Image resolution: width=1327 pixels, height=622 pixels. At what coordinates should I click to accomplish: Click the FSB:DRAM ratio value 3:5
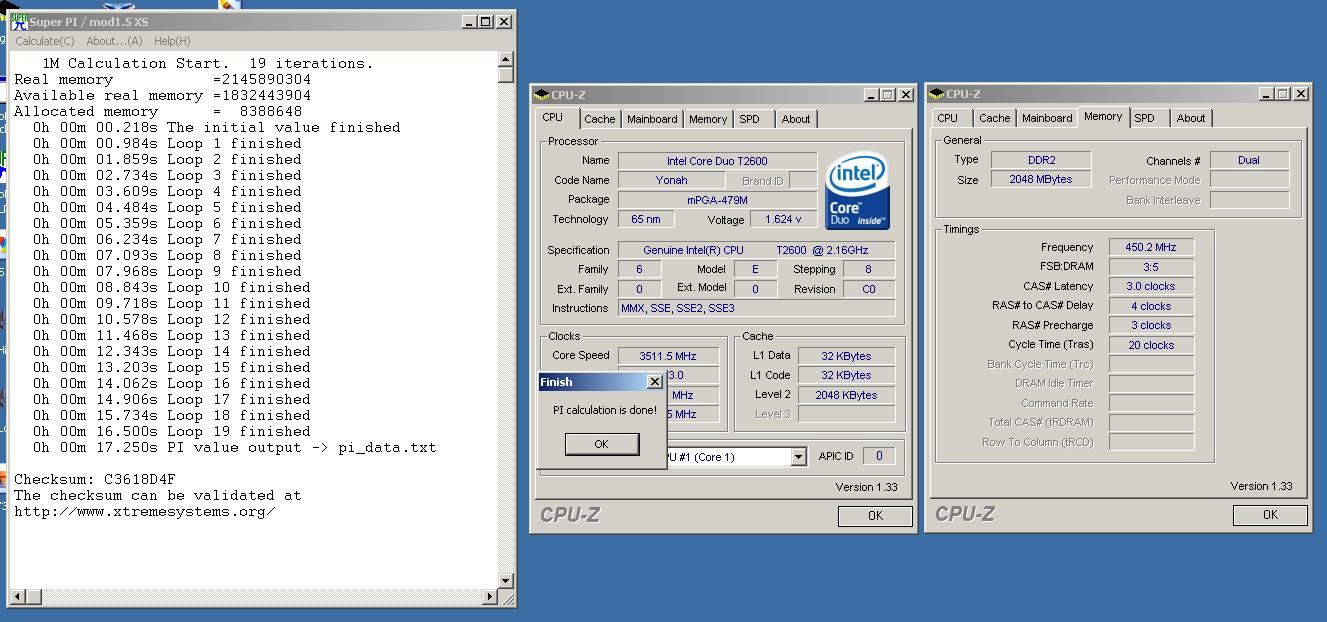1151,267
